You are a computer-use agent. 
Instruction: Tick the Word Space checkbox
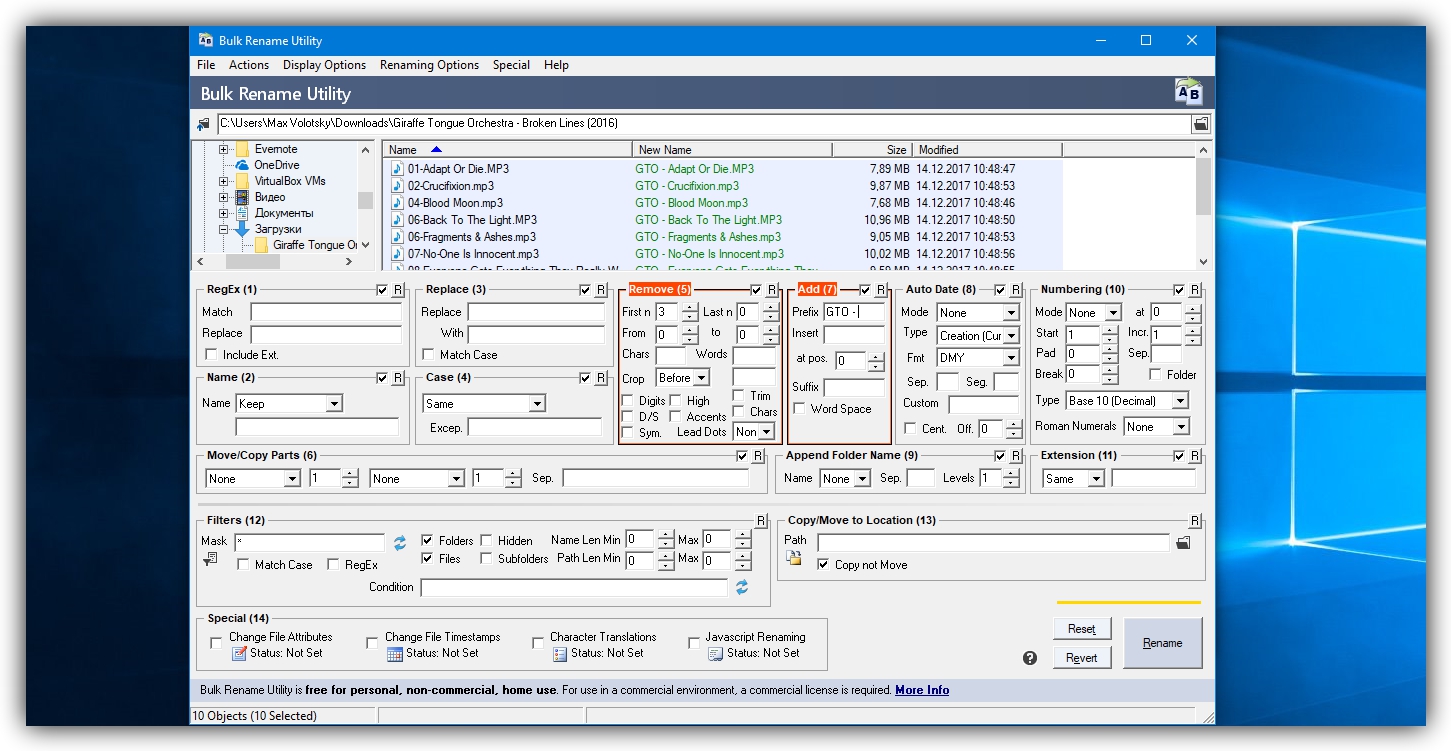point(799,409)
